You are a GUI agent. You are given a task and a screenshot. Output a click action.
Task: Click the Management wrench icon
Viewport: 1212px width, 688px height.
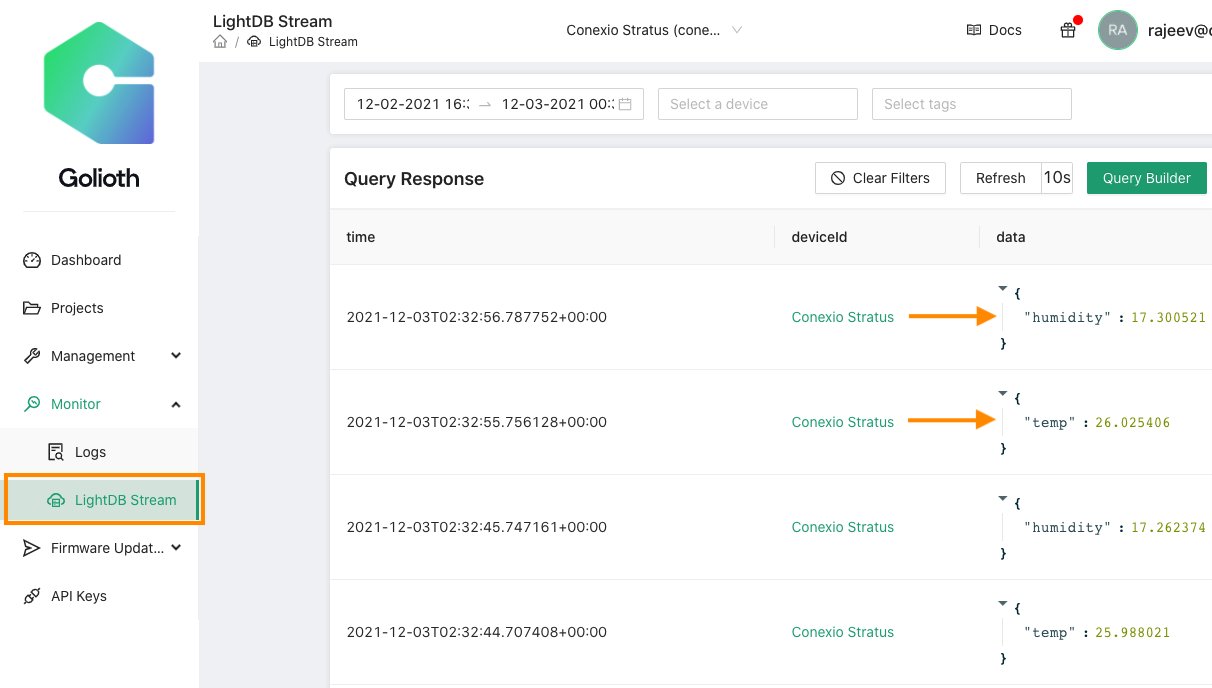(32, 356)
